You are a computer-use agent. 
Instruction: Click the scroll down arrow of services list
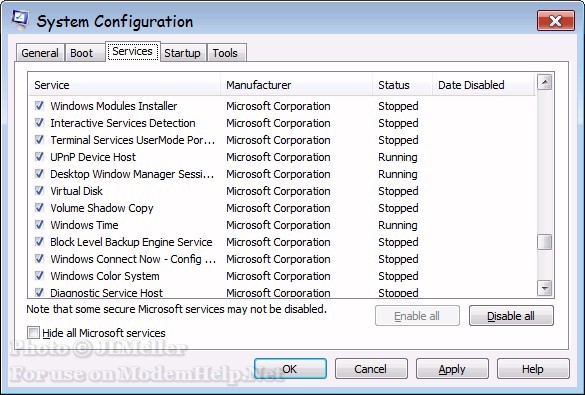tap(545, 288)
